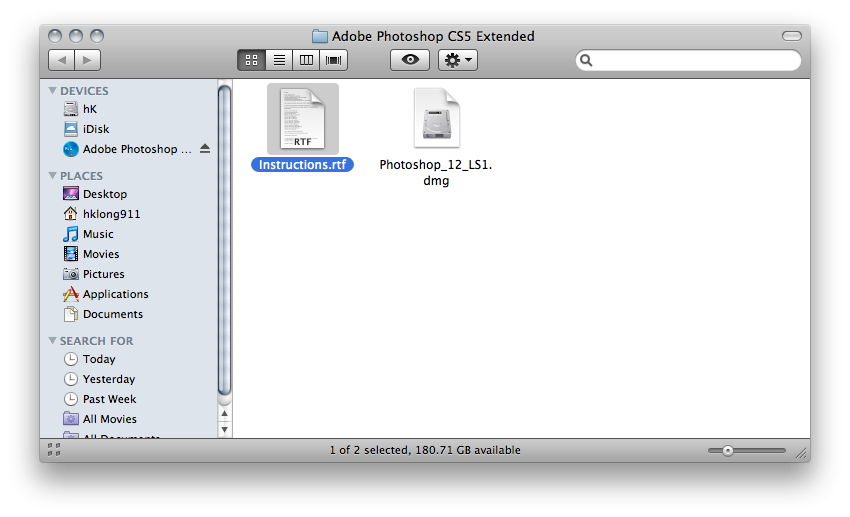
Task: Open the hklong911 home folder icon
Action: pyautogui.click(x=70, y=214)
